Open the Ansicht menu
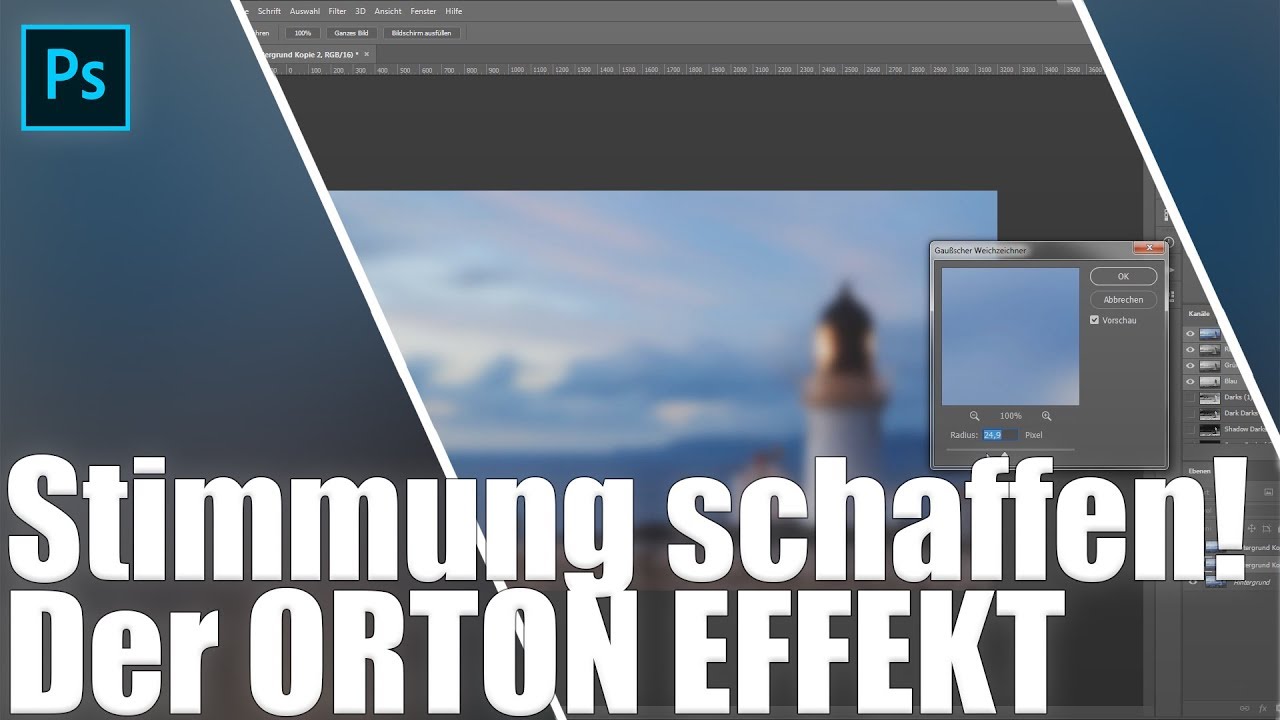This screenshot has height=720, width=1280. tap(388, 11)
